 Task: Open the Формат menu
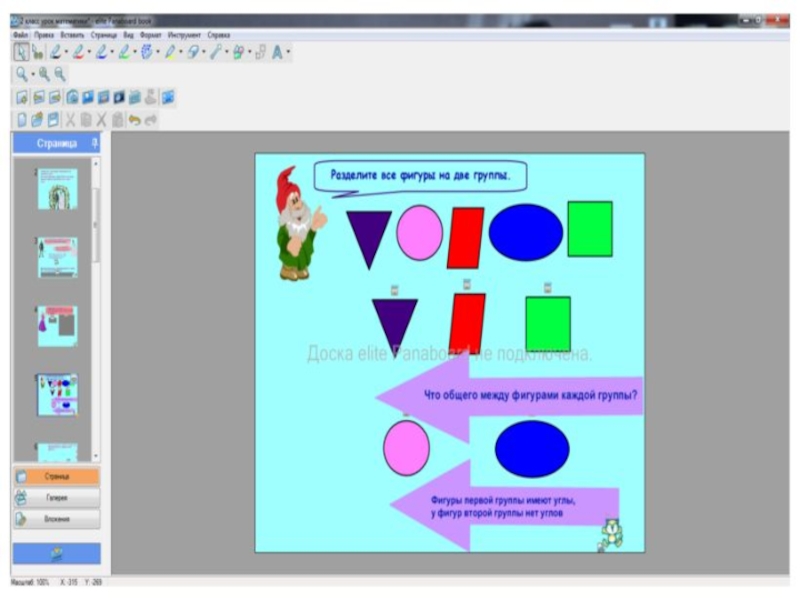(151, 34)
